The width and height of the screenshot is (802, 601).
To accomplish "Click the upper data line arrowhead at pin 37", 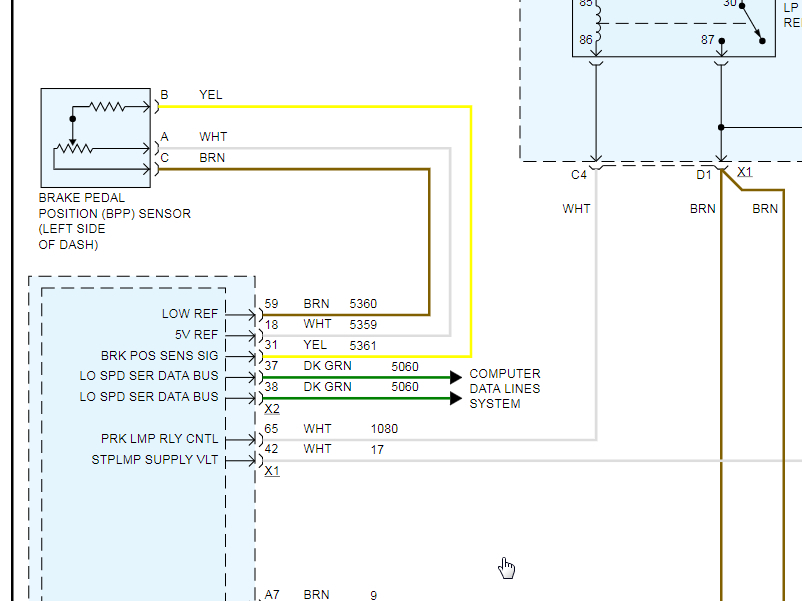I will coord(456,377).
